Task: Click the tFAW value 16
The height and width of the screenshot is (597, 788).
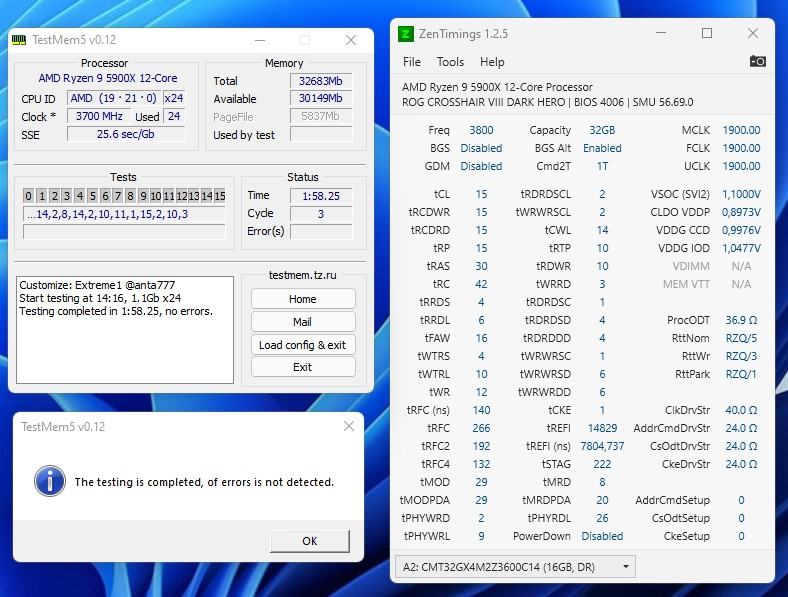Action: tap(481, 338)
